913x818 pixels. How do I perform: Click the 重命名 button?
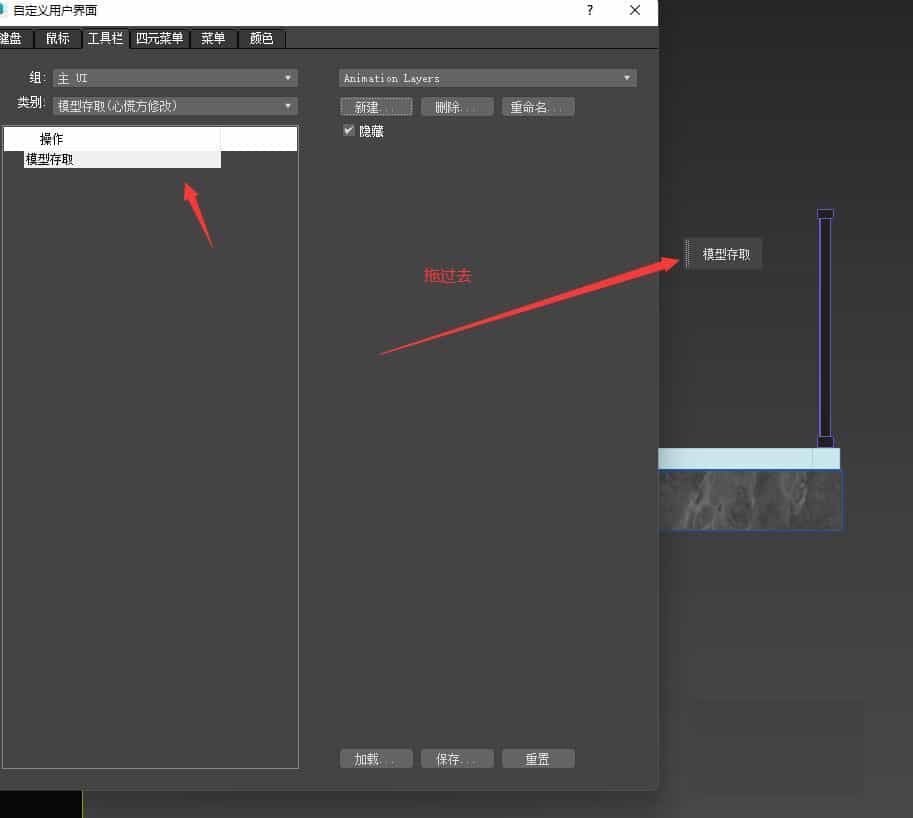pos(538,107)
